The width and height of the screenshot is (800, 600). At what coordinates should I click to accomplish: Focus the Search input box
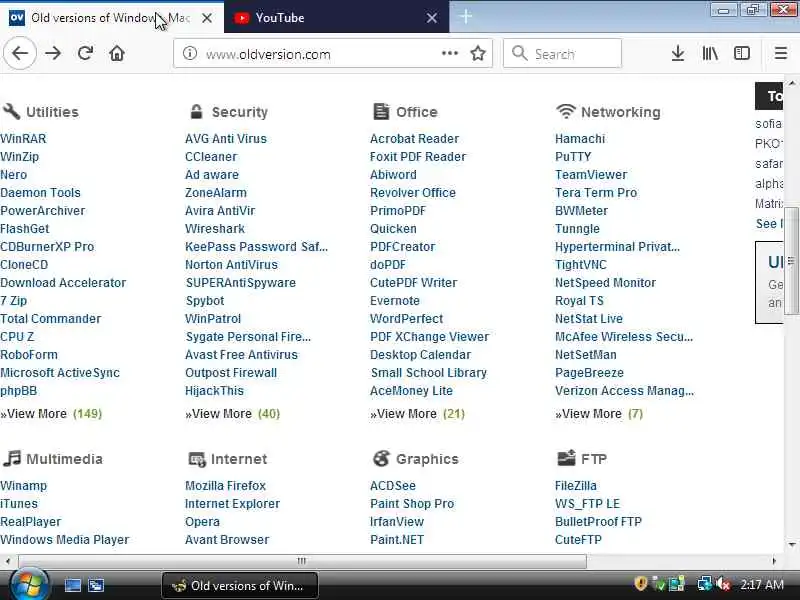562,53
